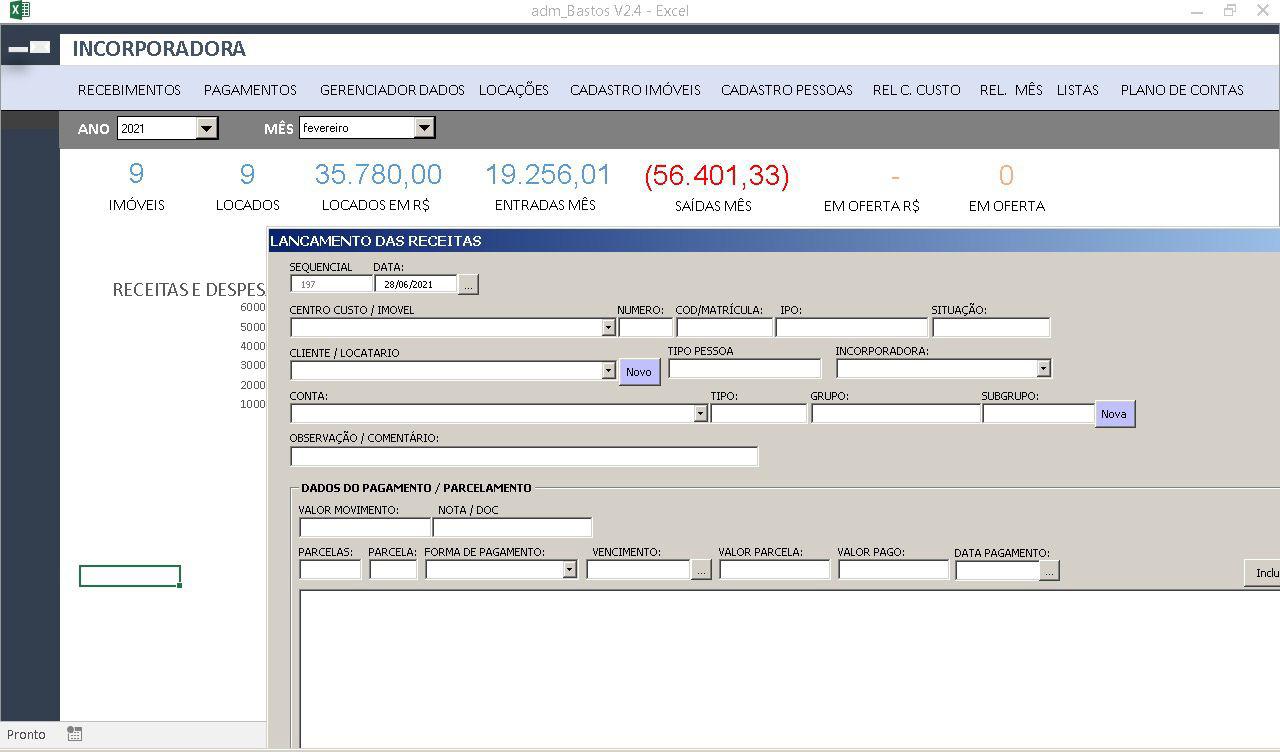1280x752 pixels.
Task: Go to CADASTRO IMÓVEIS menu item
Action: (635, 90)
